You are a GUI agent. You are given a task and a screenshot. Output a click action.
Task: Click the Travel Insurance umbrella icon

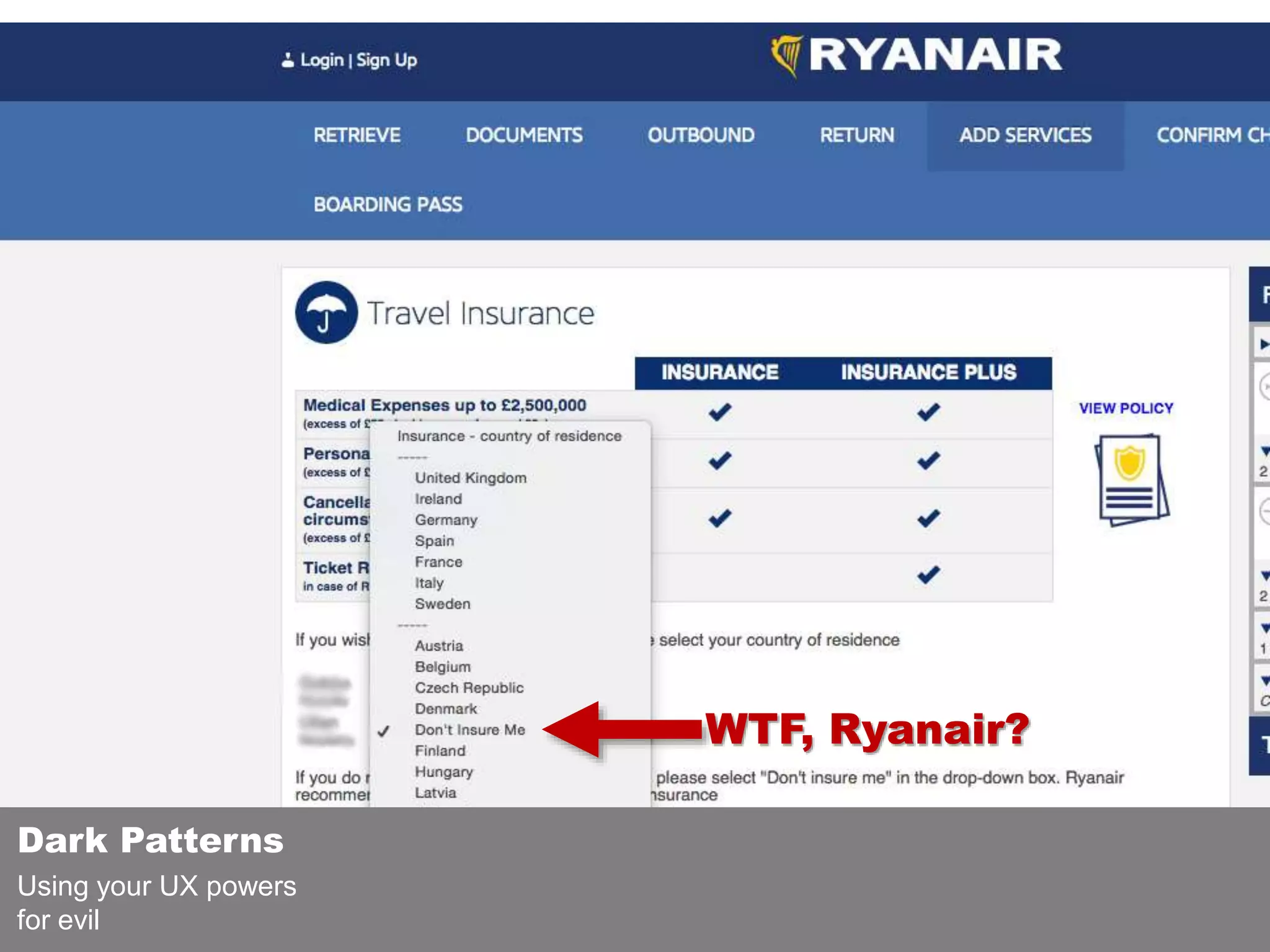pyautogui.click(x=326, y=312)
